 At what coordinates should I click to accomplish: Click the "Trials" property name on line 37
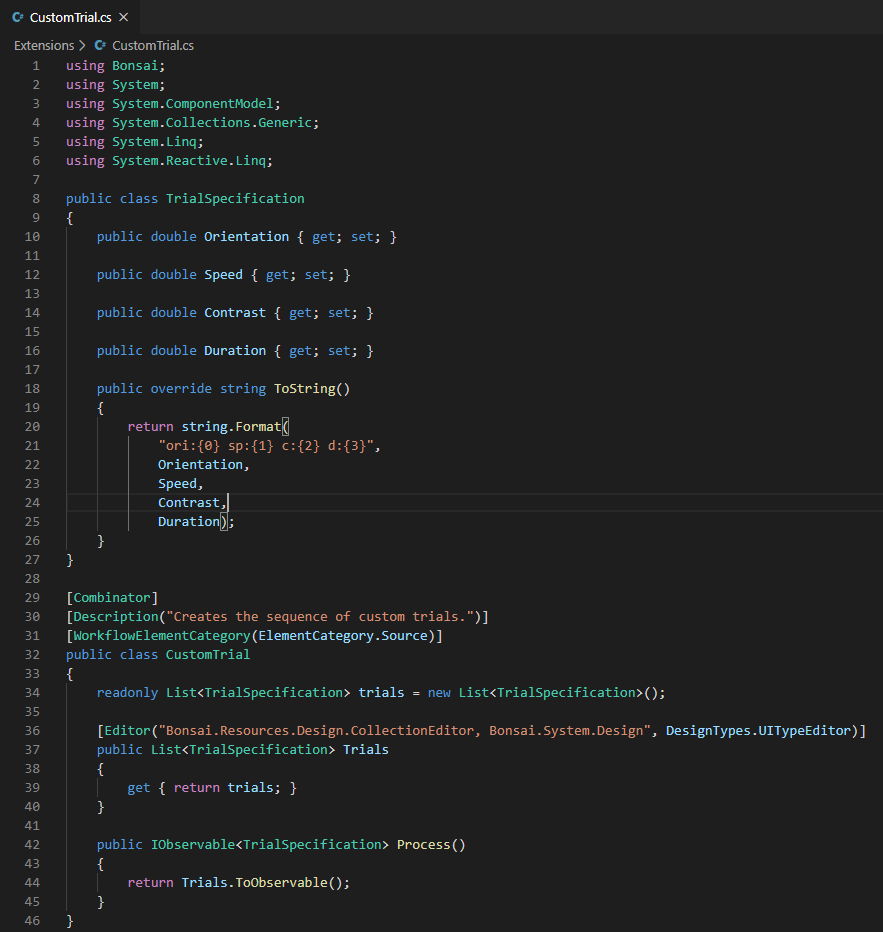click(366, 750)
